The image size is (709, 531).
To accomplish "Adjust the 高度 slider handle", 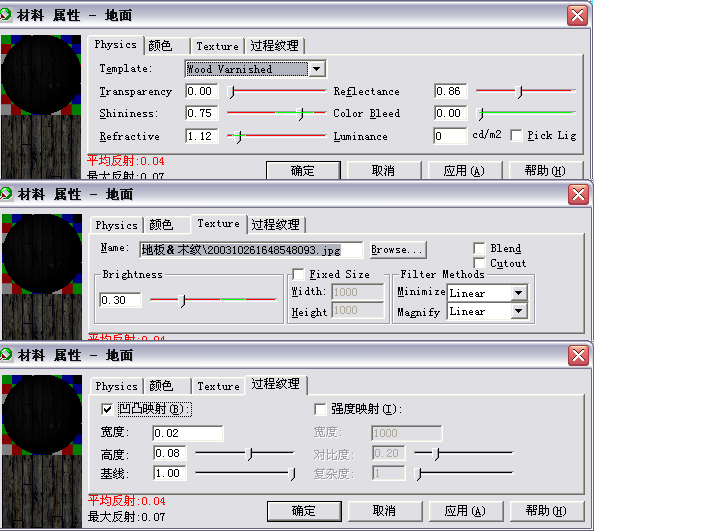I will (x=250, y=453).
